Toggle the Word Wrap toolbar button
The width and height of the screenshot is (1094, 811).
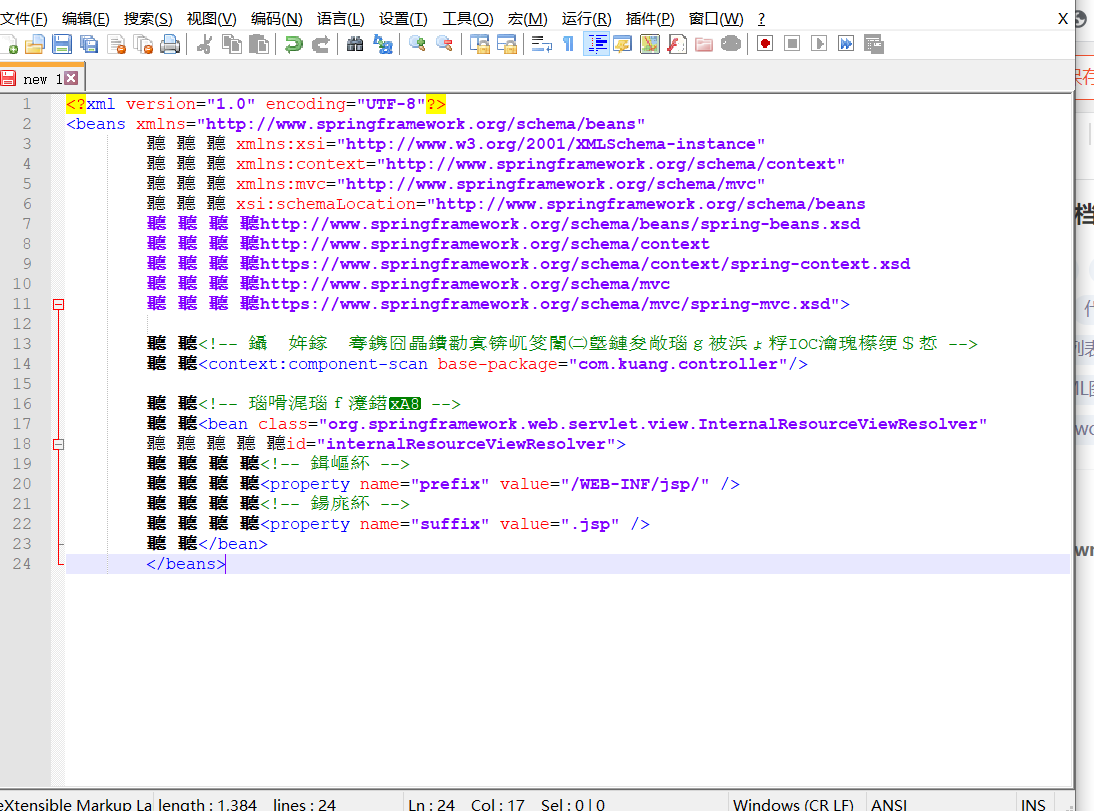pyautogui.click(x=541, y=45)
